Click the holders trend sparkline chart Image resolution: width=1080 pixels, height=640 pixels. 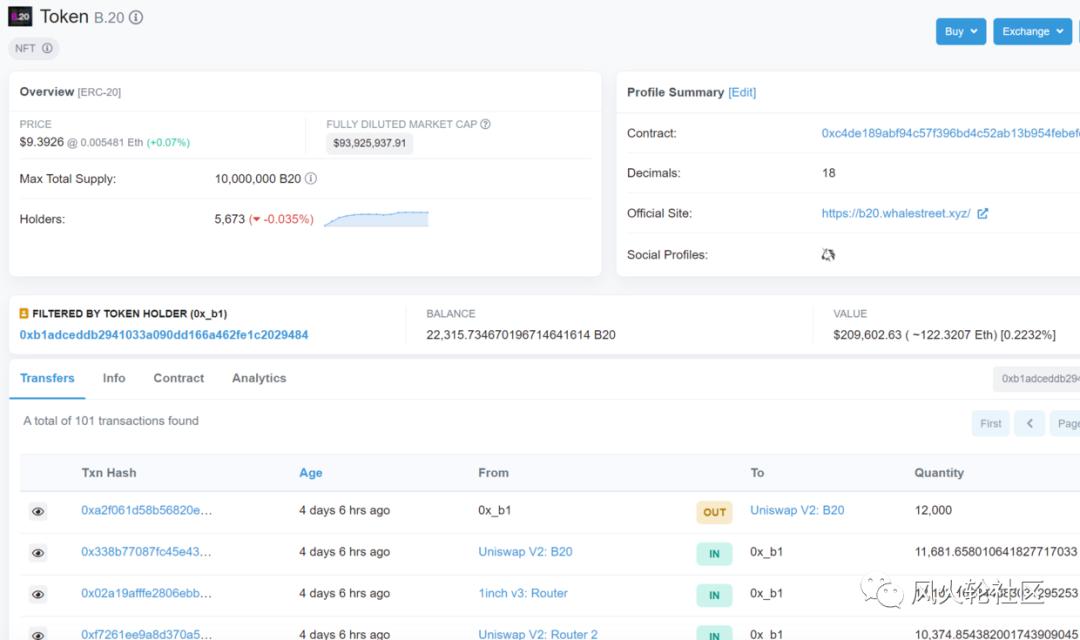tap(376, 219)
